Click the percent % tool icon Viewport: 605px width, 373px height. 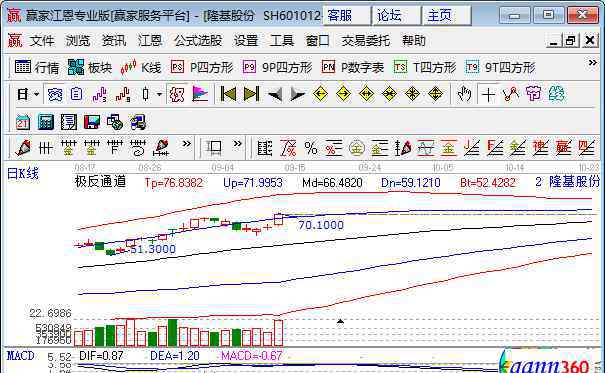pos(311,148)
